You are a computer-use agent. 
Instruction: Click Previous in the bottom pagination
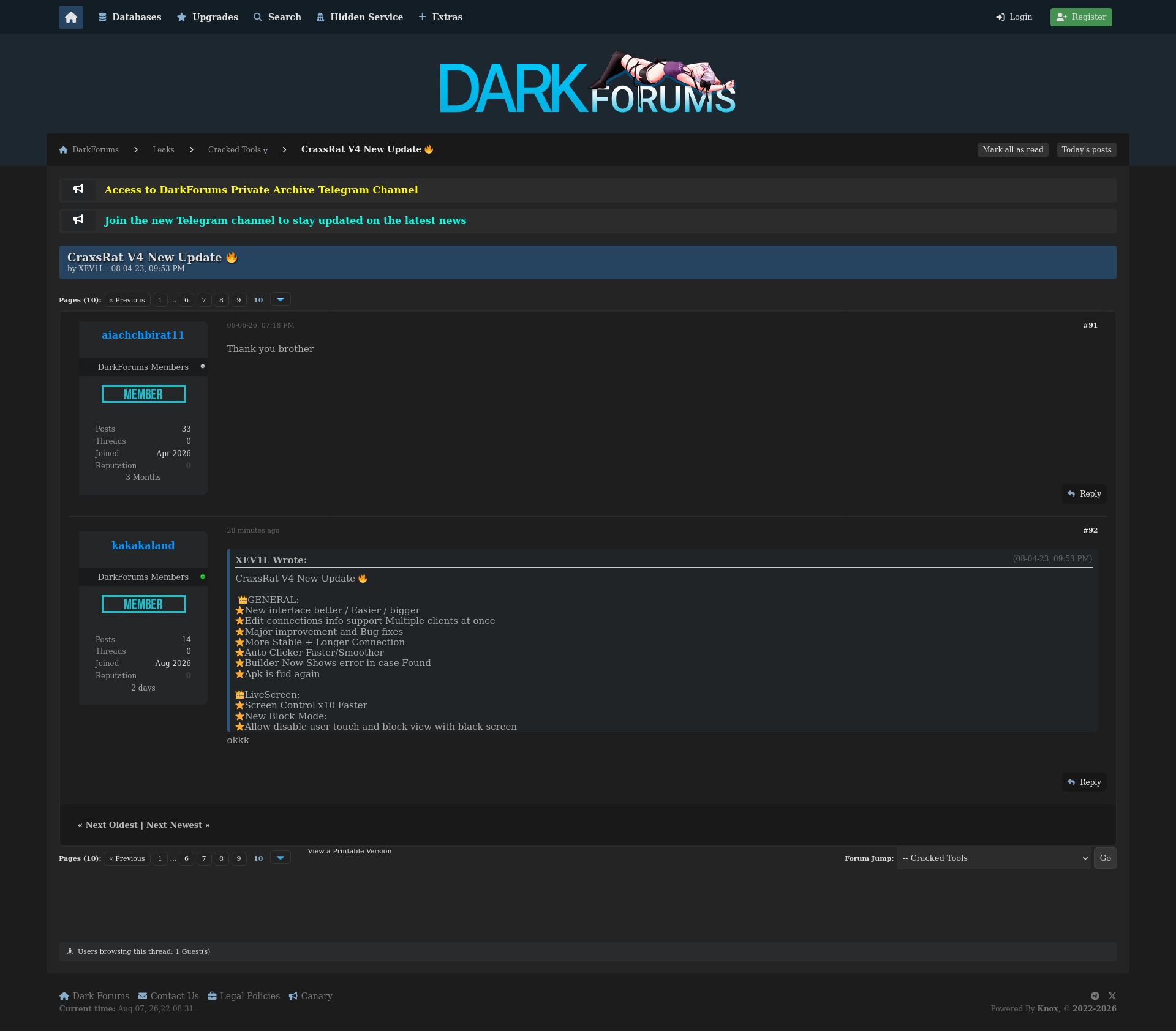tap(127, 858)
